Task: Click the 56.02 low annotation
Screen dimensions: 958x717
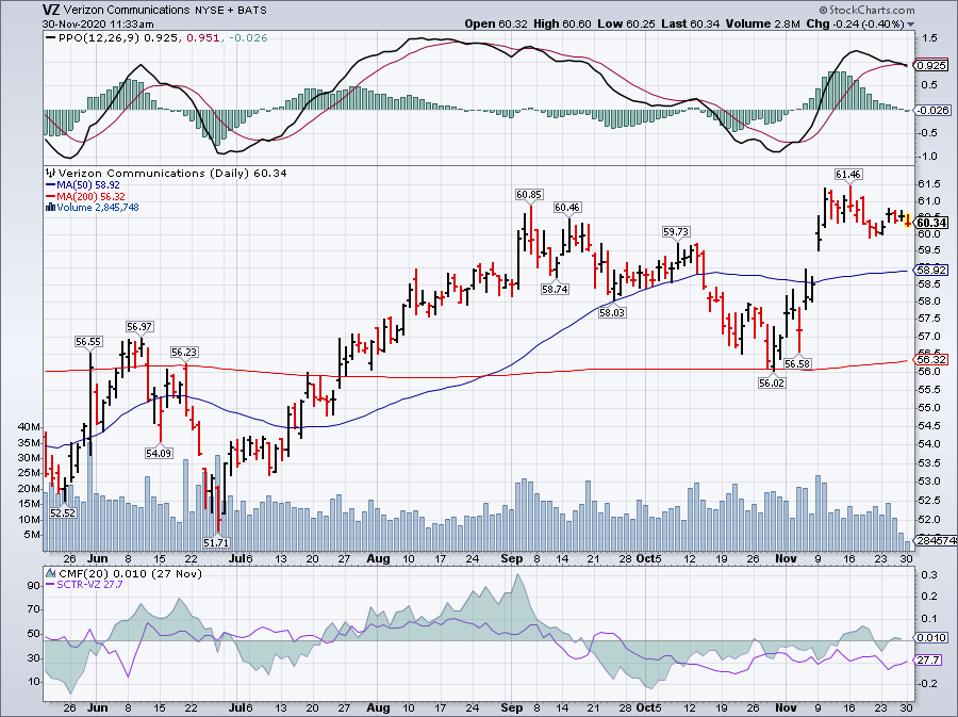Action: [771, 383]
